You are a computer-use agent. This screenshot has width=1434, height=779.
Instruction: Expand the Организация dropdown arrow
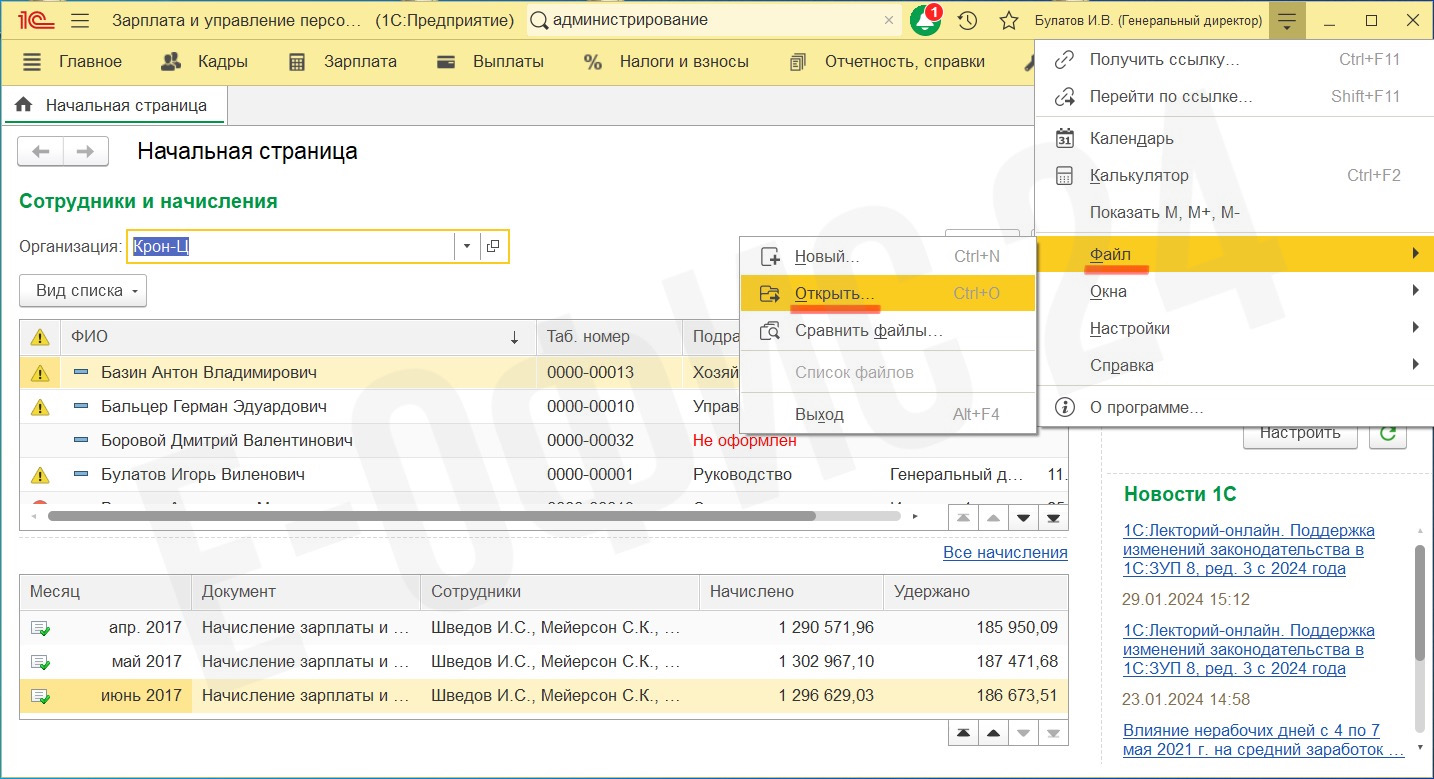[x=467, y=246]
